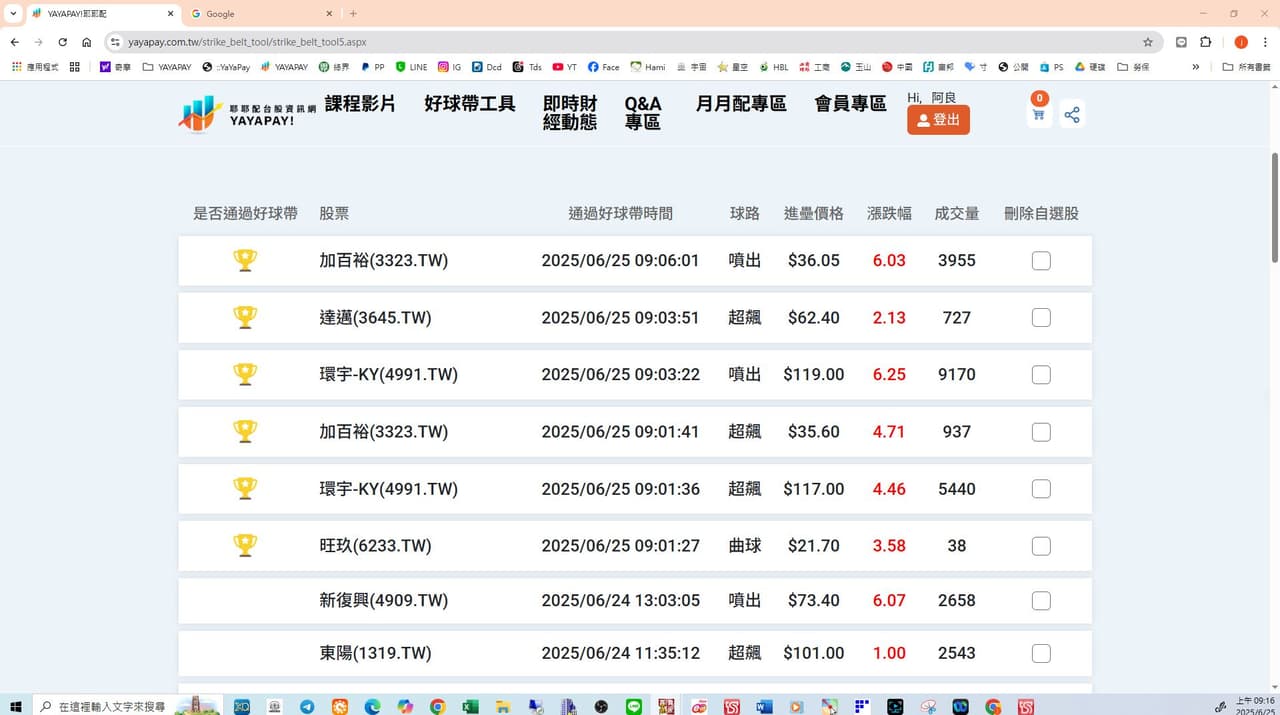Click the YAYAPAY logo in the header
Image resolution: width=1280 pixels, height=715 pixels.
pos(247,114)
